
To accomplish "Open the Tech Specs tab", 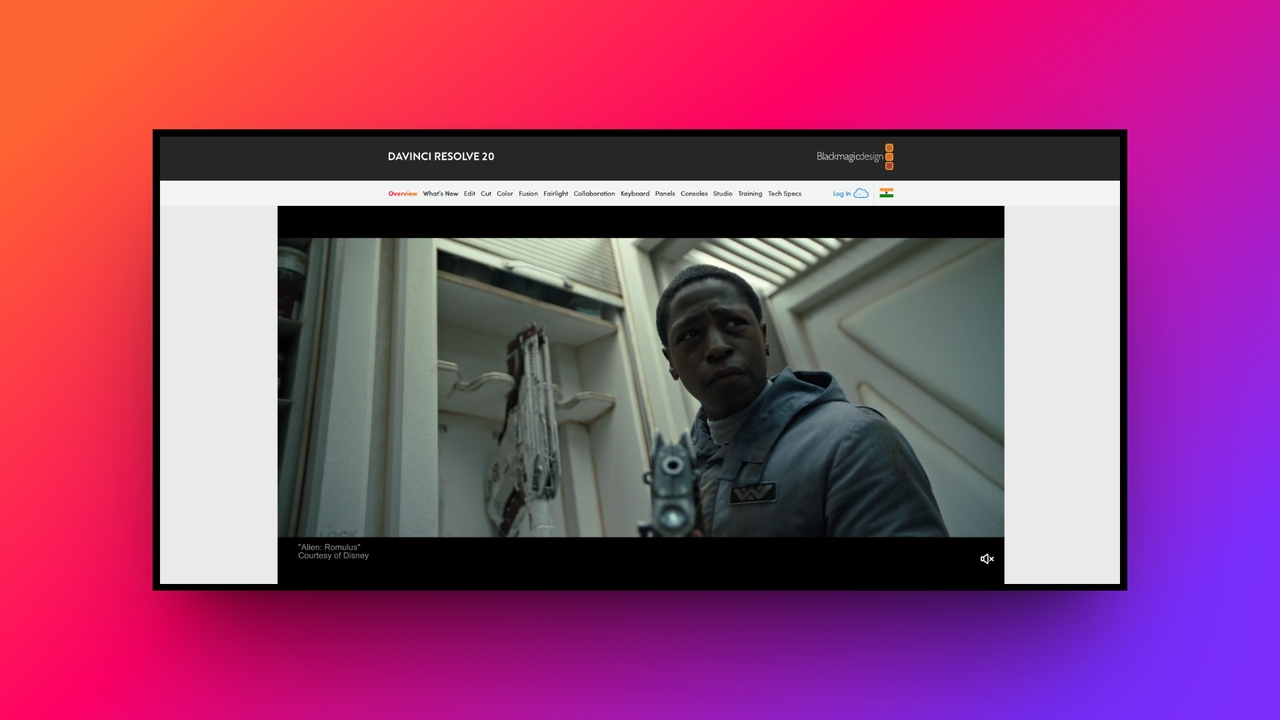I will coord(785,194).
